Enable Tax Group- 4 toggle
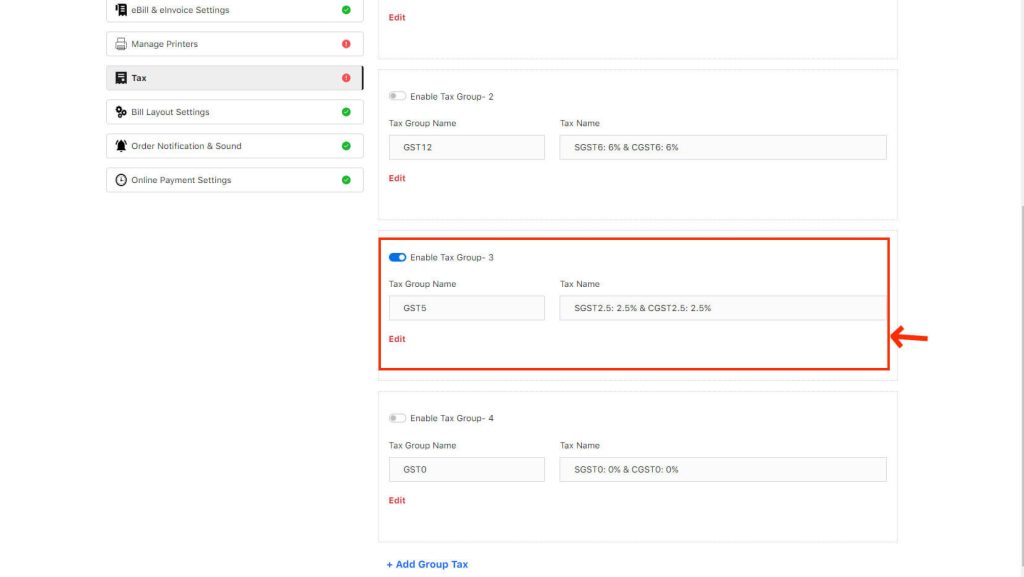Image resolution: width=1024 pixels, height=577 pixels. (397, 418)
